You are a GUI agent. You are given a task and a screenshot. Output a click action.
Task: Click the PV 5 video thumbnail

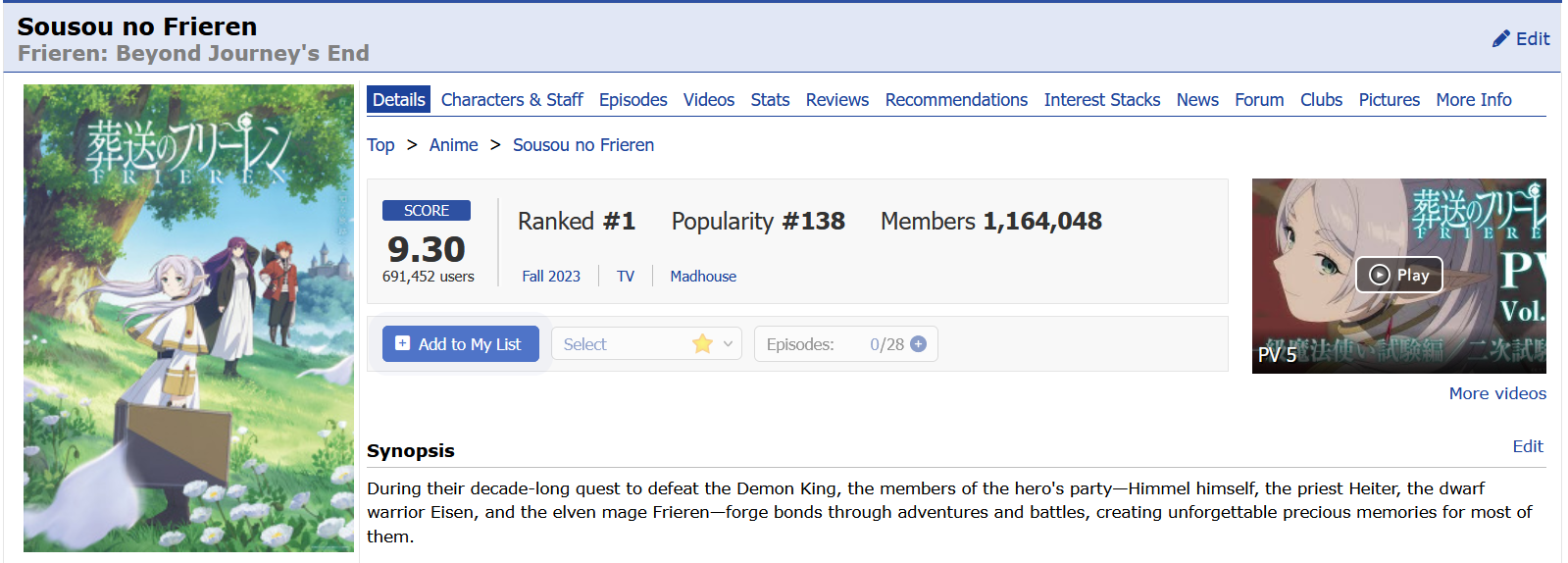pos(1398,276)
